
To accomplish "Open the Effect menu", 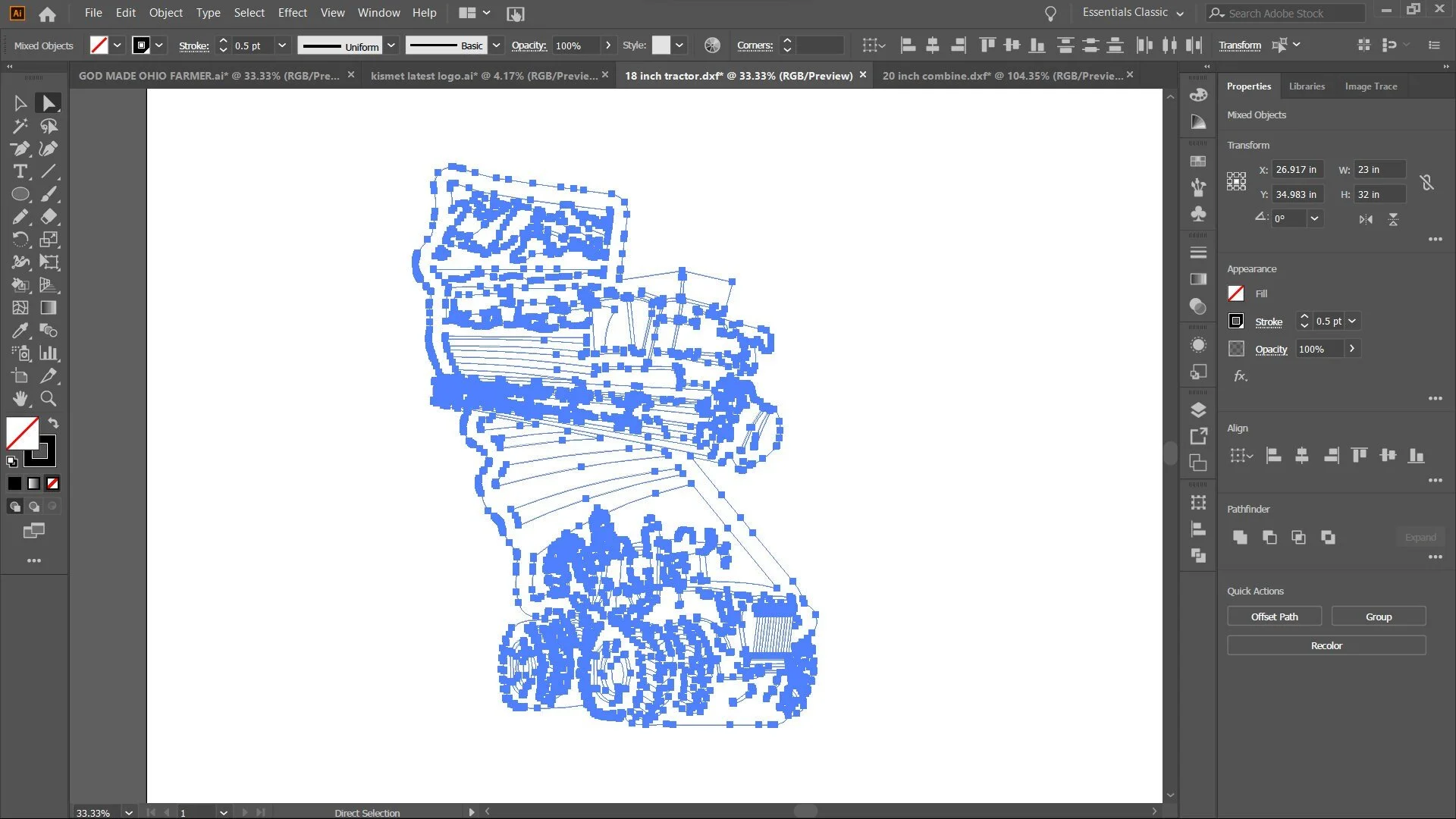I will 292,13.
